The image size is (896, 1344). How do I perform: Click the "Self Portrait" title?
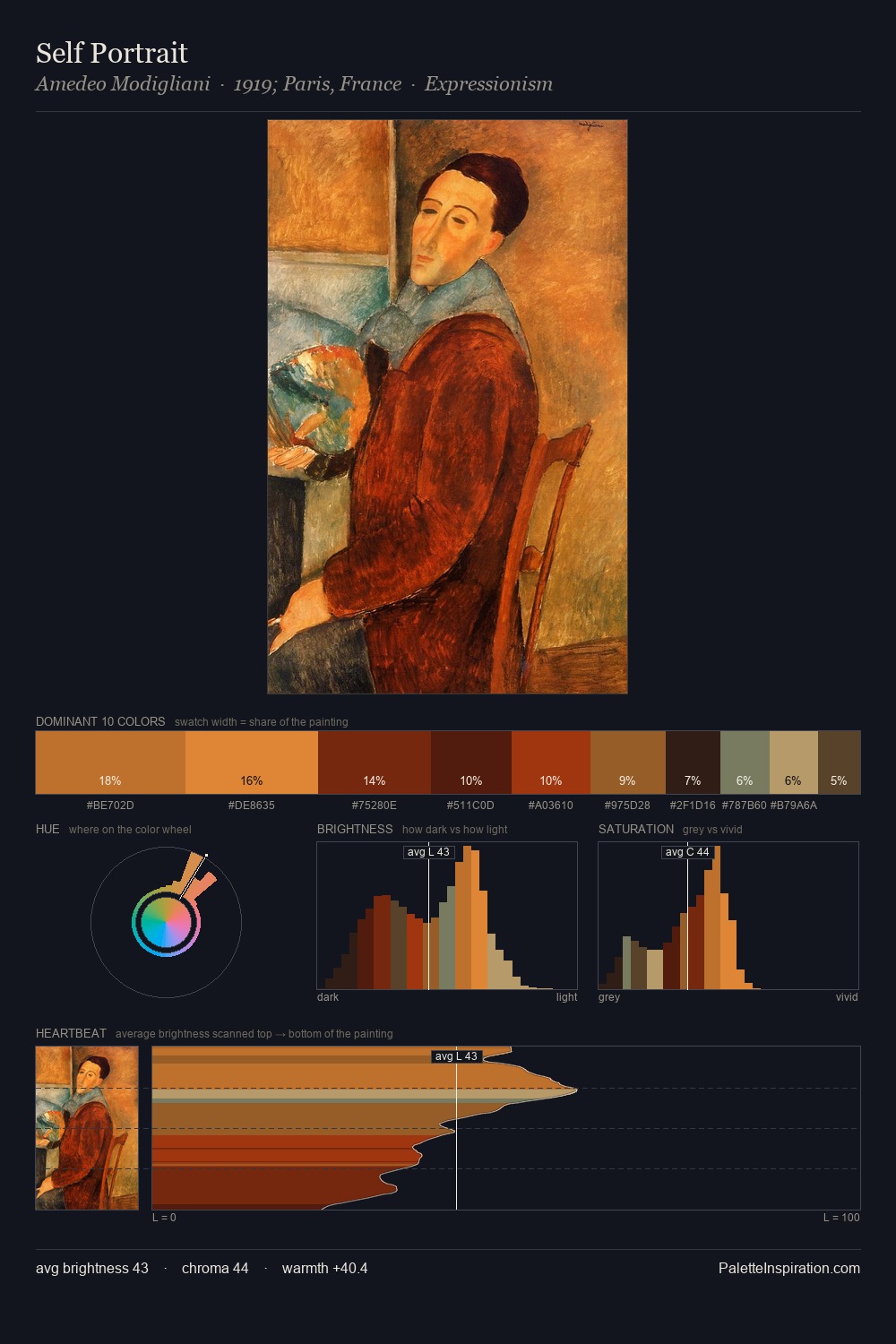click(x=112, y=53)
